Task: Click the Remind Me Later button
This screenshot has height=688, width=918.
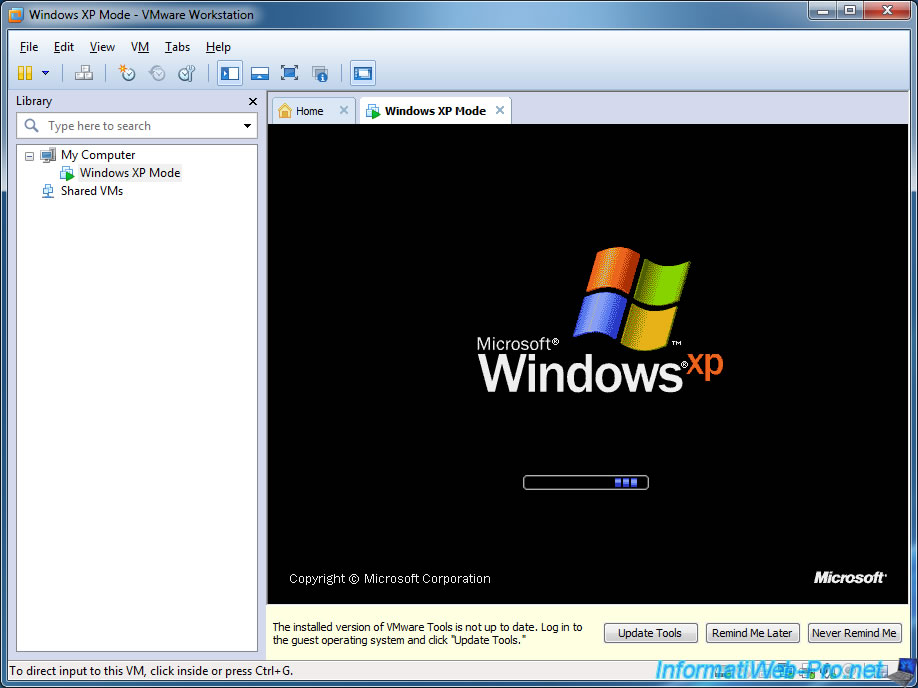Action: pos(752,633)
